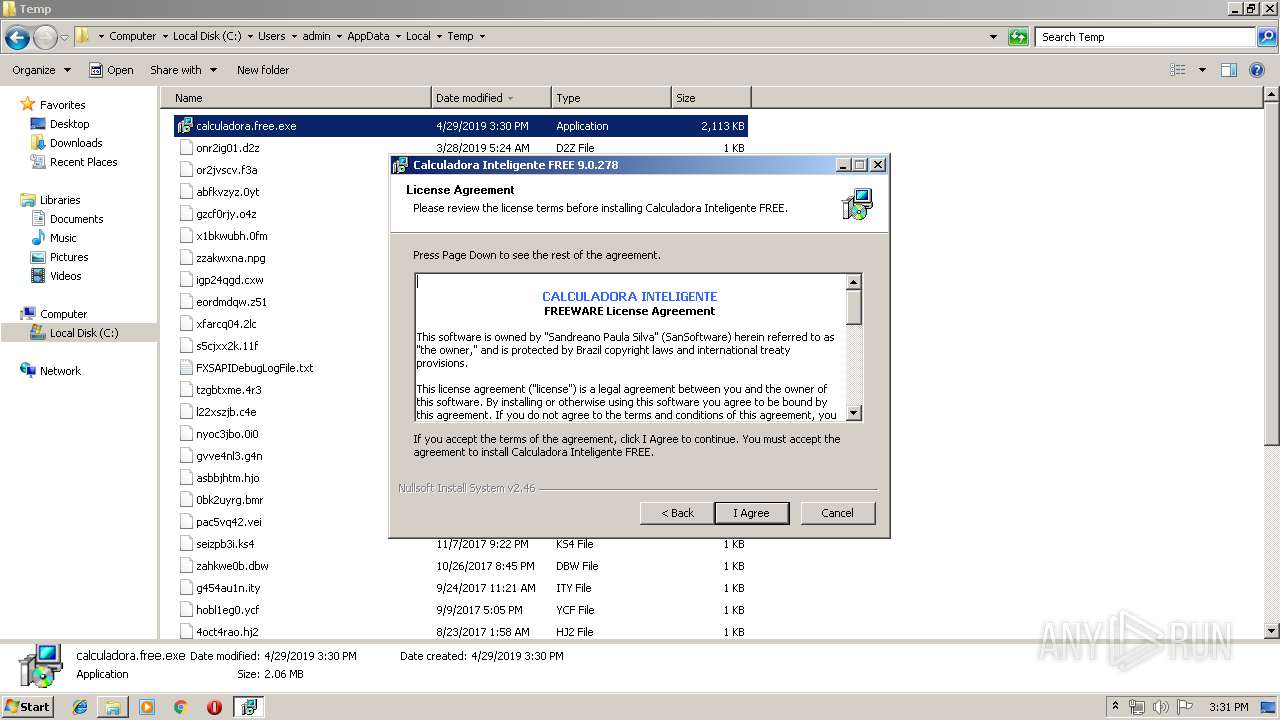The image size is (1280, 720).
Task: Click the Windows Media Player taskbar icon
Action: [x=147, y=707]
